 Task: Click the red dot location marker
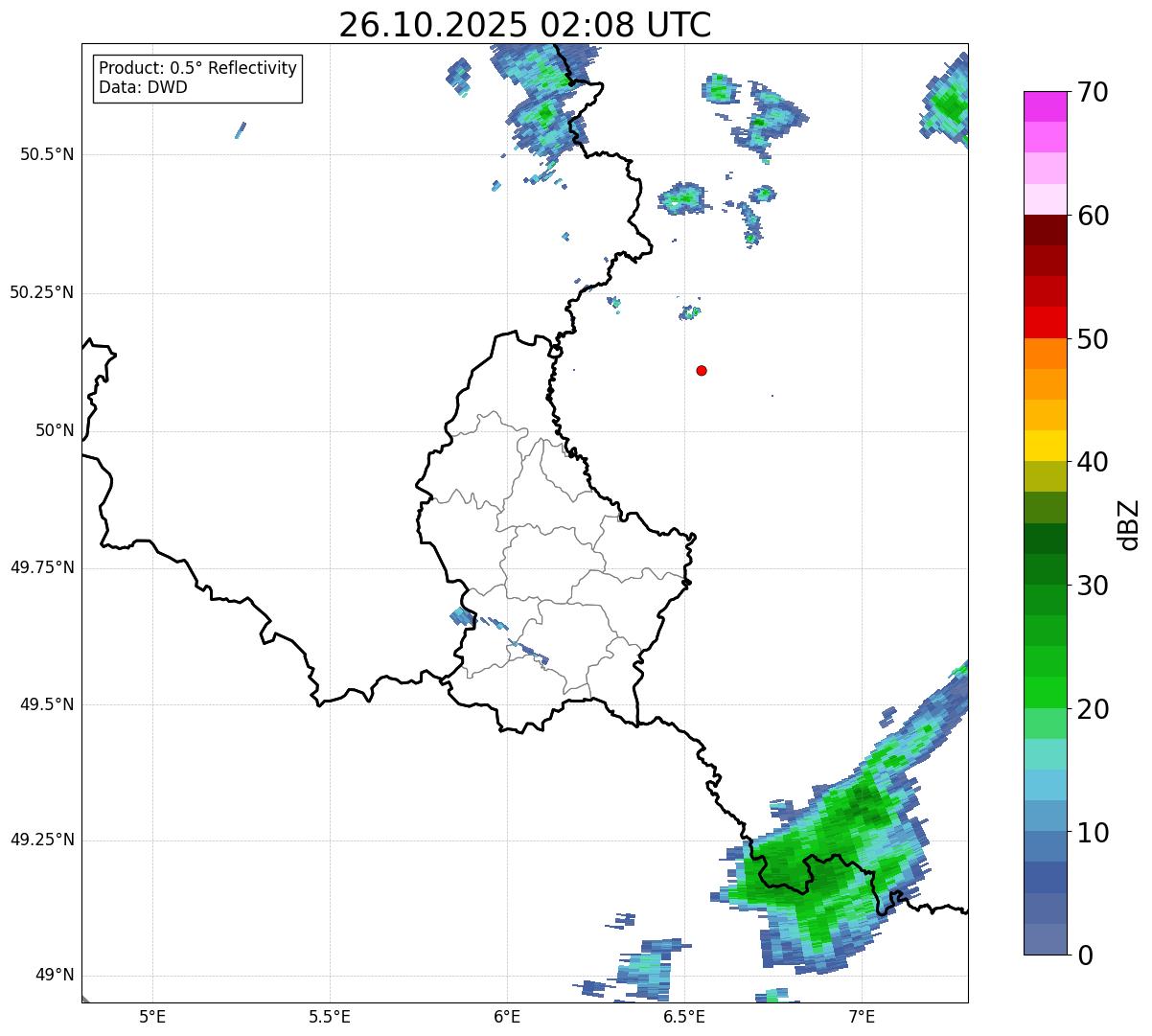(702, 370)
